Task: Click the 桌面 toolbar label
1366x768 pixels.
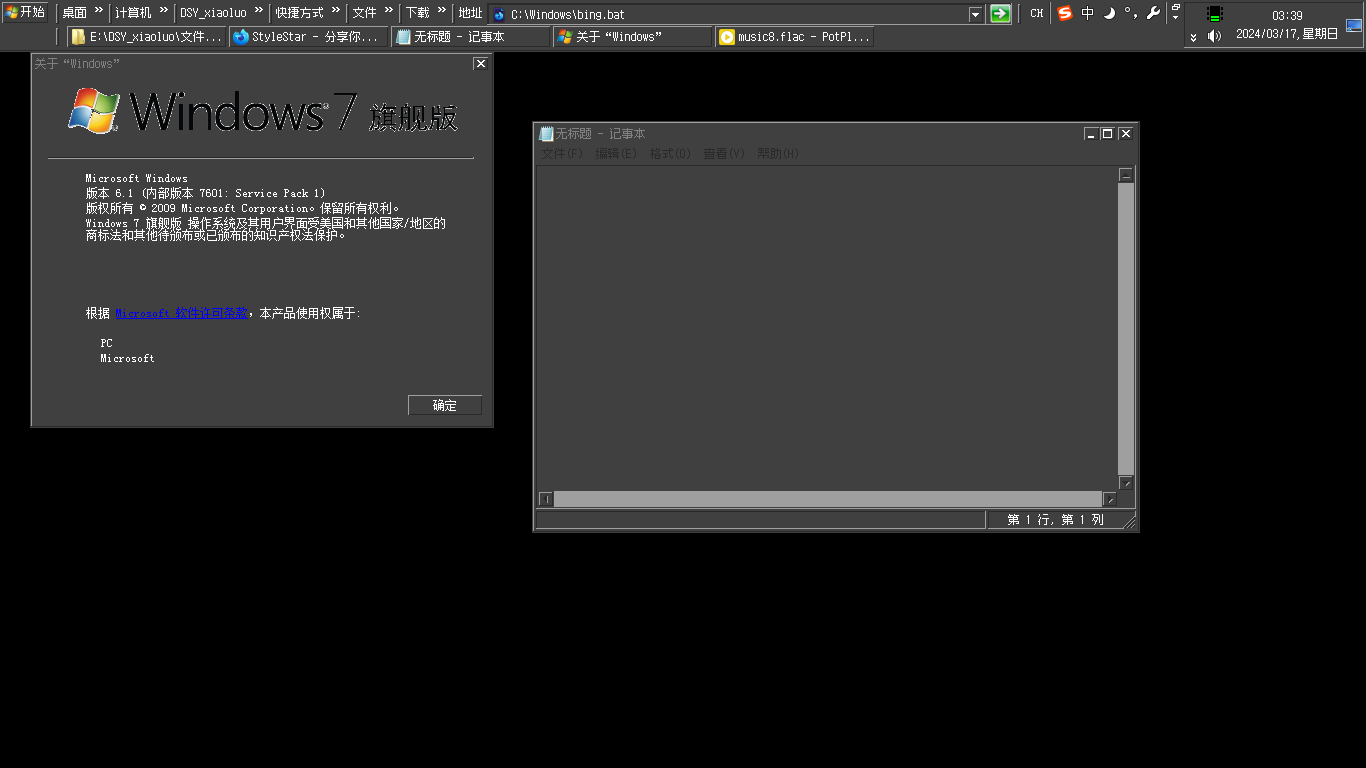Action: pos(74,13)
